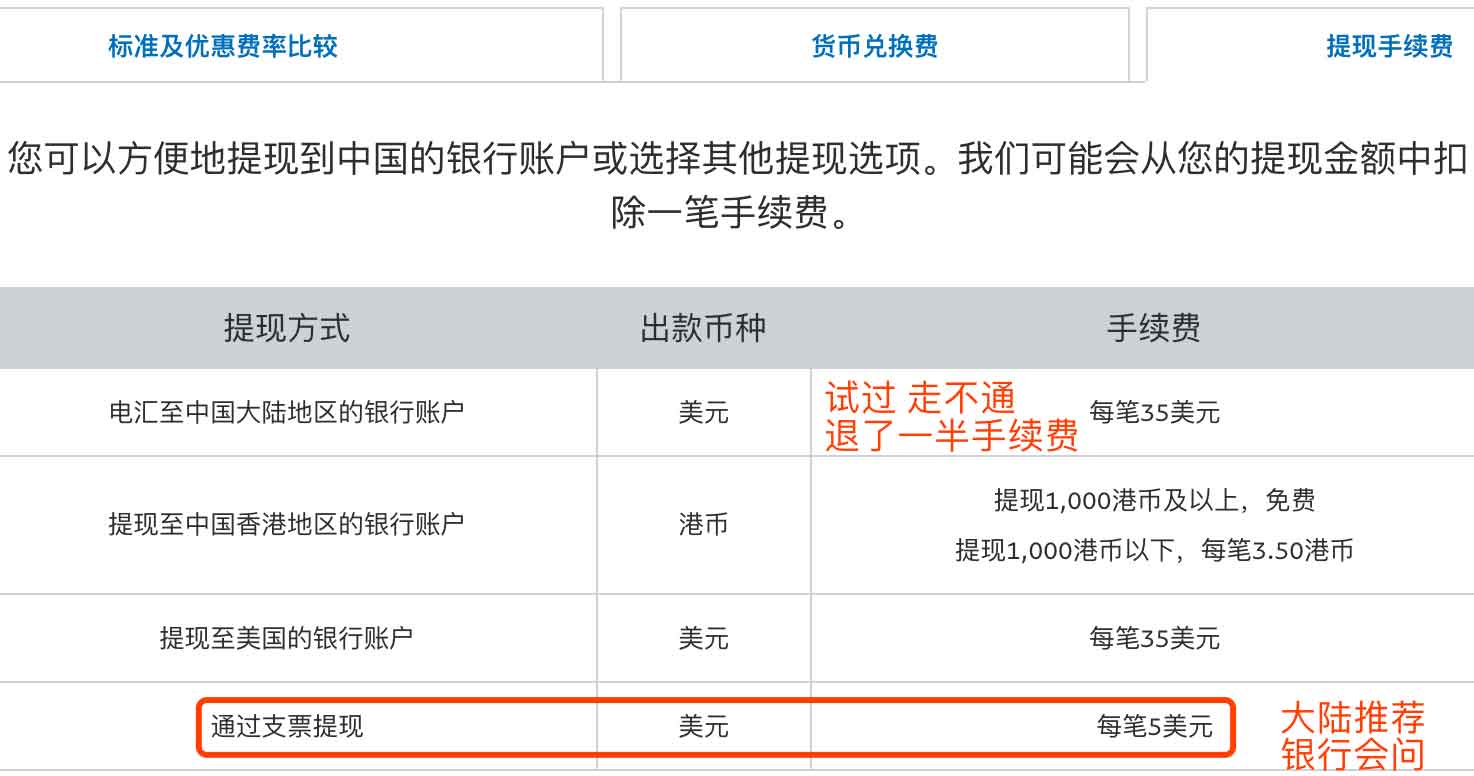Viewport: 1474px width, 776px height.
Task: Select the 提现至美国的银行账户 row label
Action: click(286, 638)
